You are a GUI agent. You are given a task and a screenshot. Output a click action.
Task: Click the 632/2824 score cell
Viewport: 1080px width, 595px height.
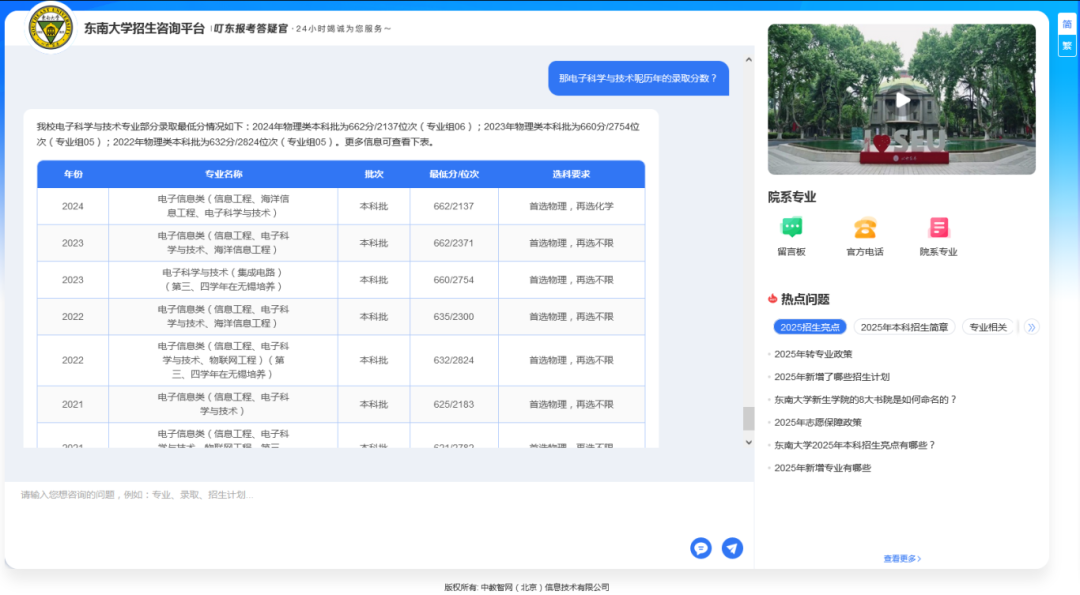[x=454, y=360]
